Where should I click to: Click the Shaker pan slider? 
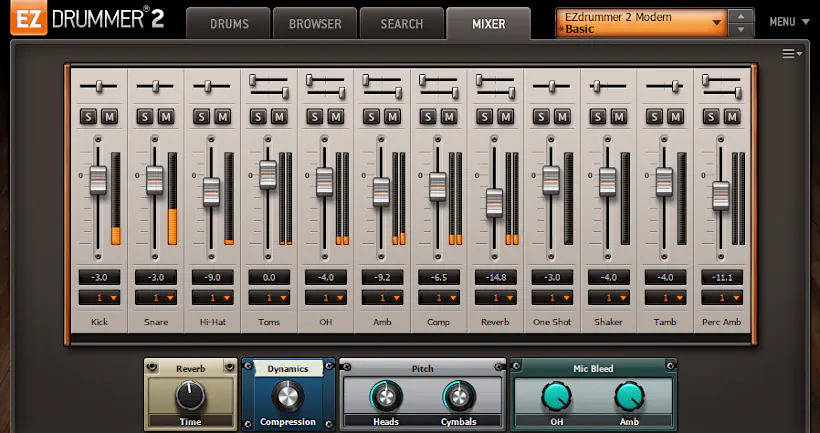point(608,86)
